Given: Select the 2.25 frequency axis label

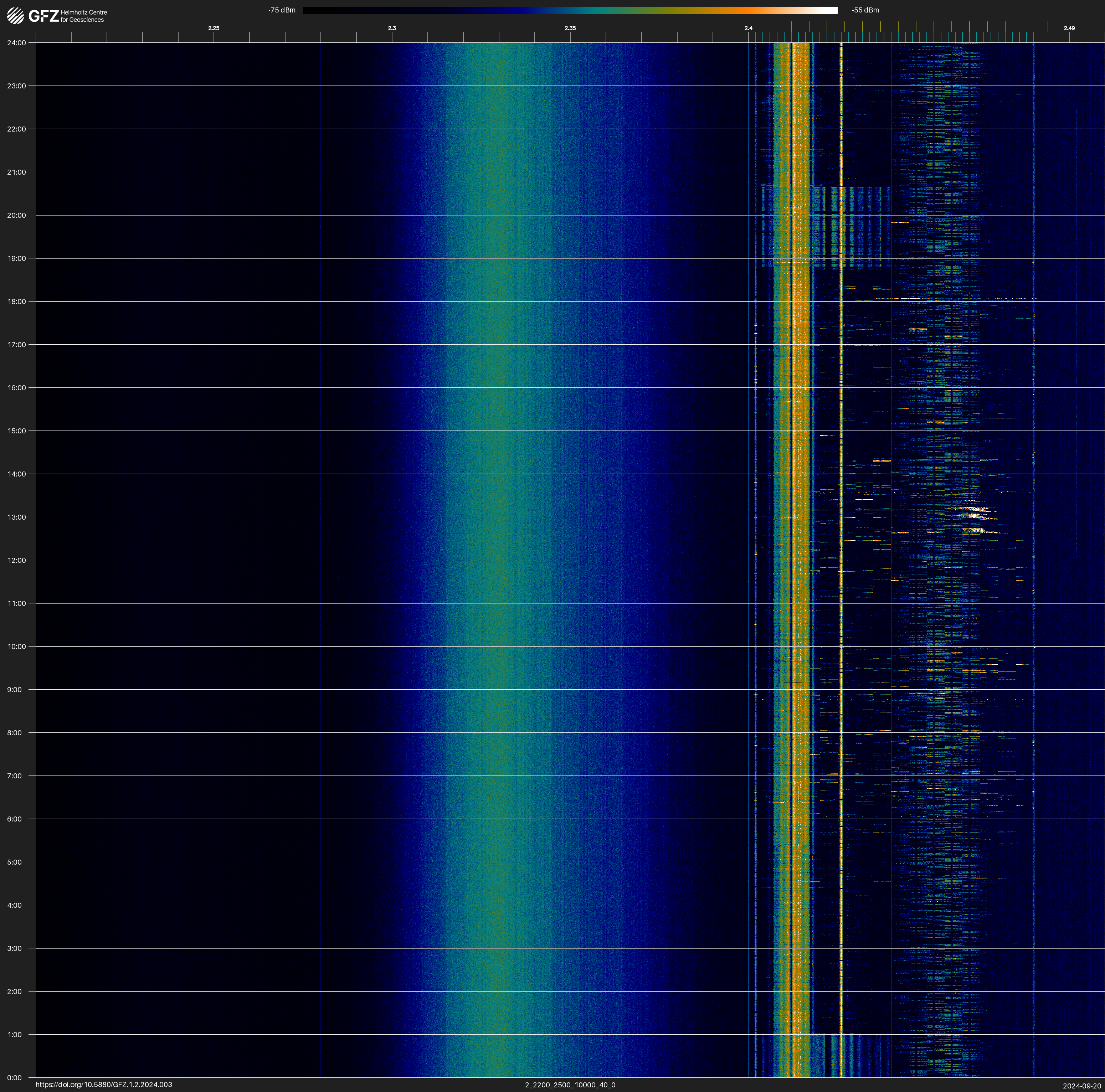Looking at the screenshot, I should click(x=213, y=28).
